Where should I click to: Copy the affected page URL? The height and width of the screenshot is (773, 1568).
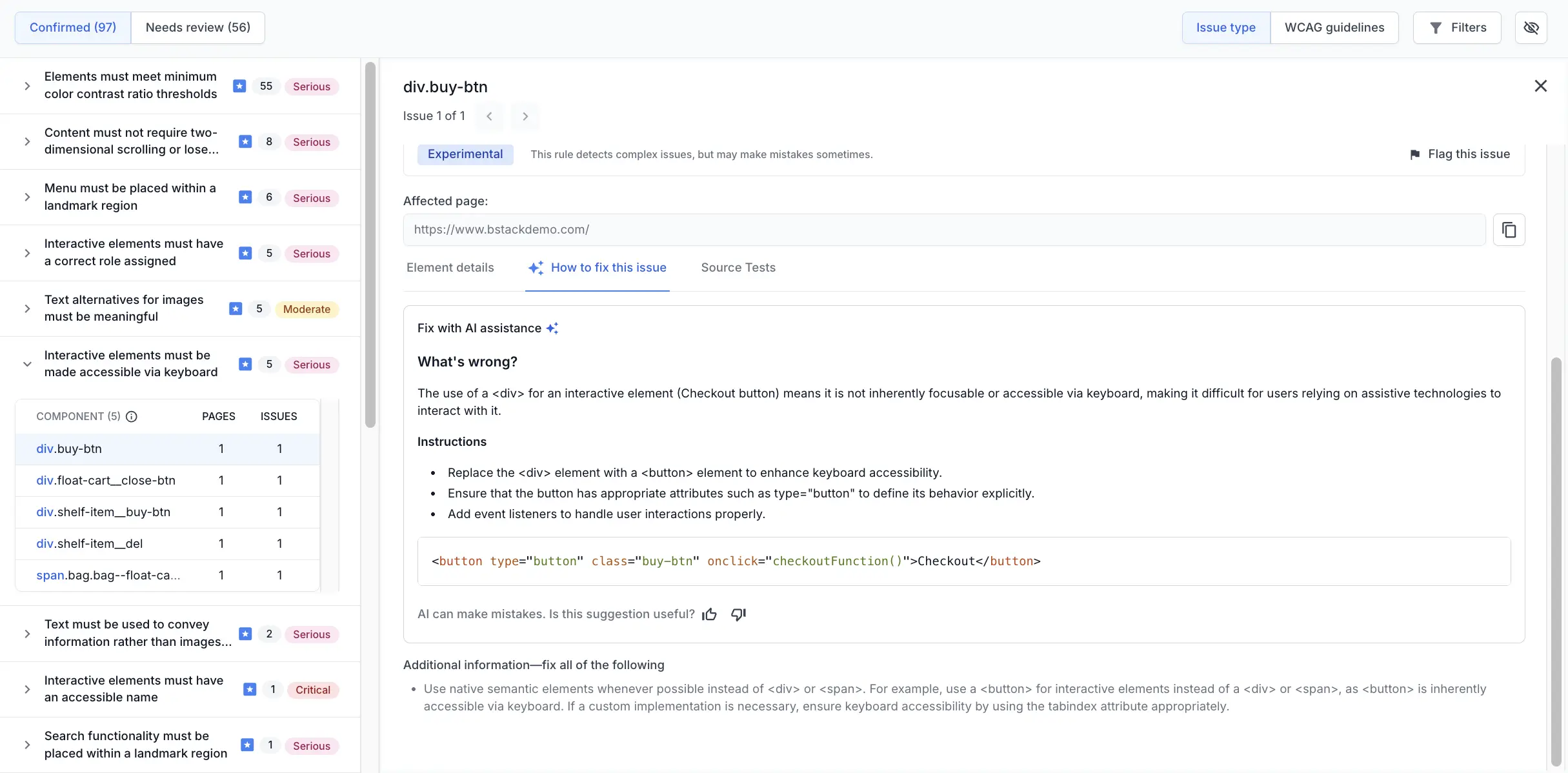[1509, 230]
